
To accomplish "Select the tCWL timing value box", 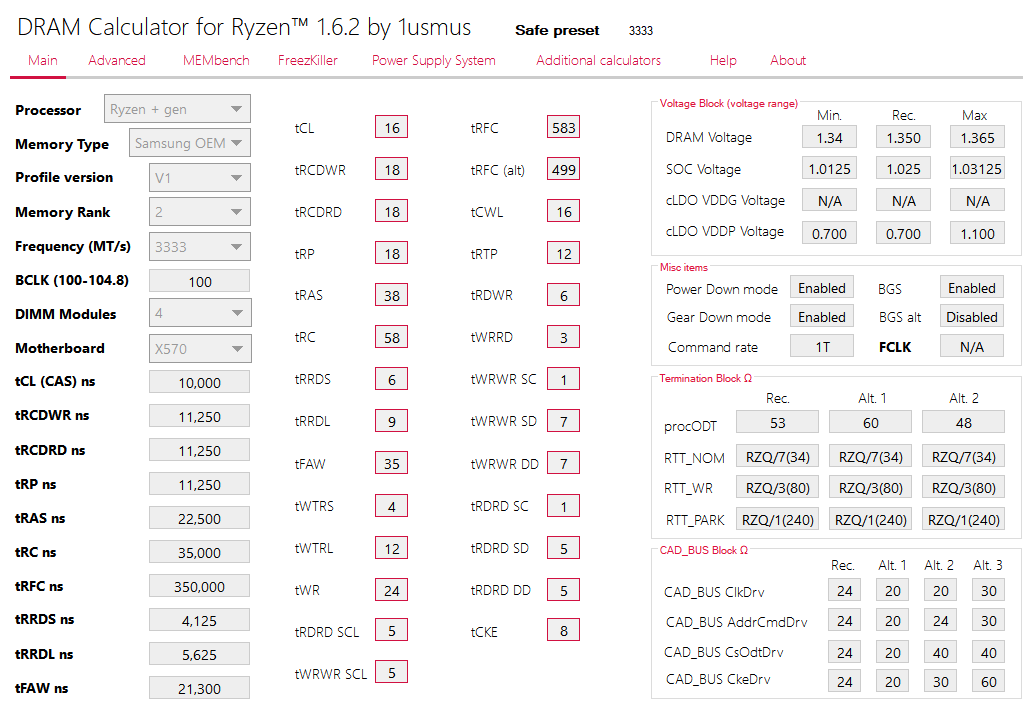I will (x=564, y=211).
